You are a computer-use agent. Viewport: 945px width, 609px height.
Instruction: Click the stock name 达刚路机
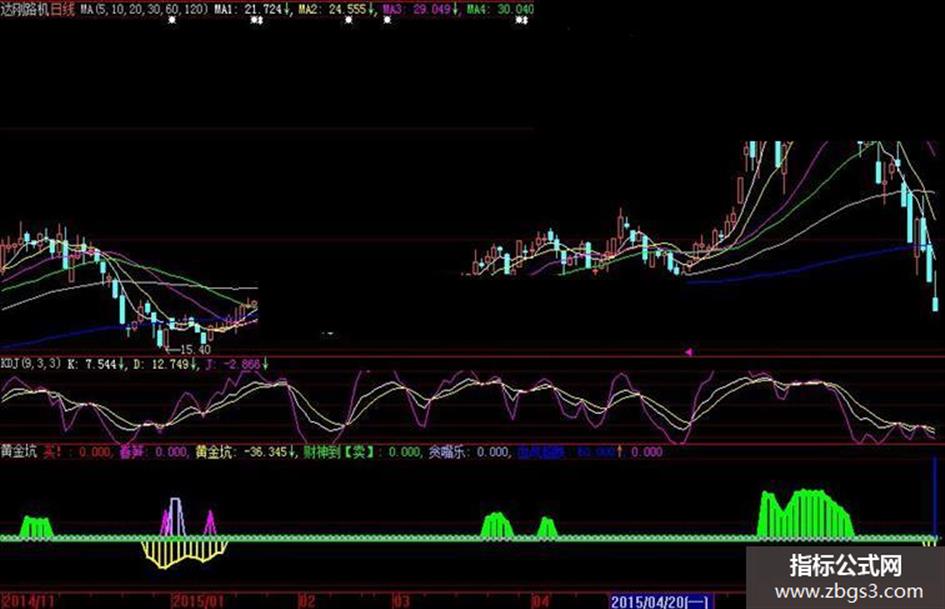pos(25,9)
